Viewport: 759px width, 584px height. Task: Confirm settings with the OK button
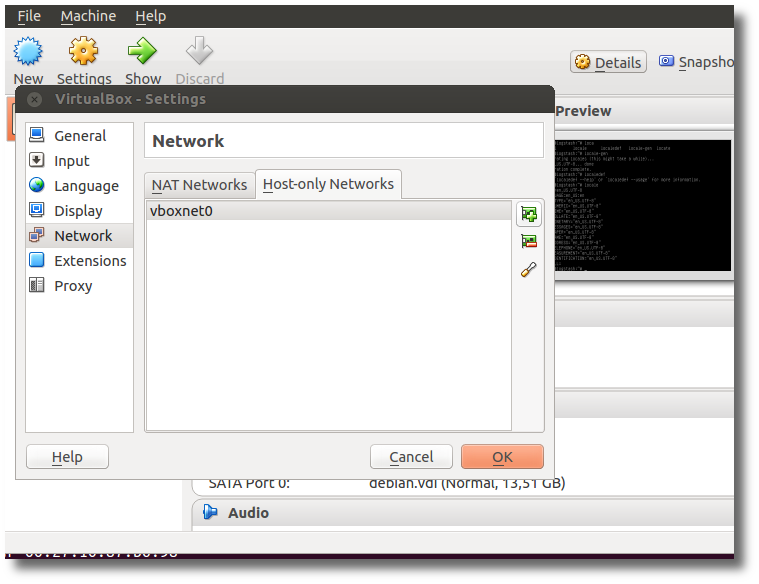tap(502, 457)
